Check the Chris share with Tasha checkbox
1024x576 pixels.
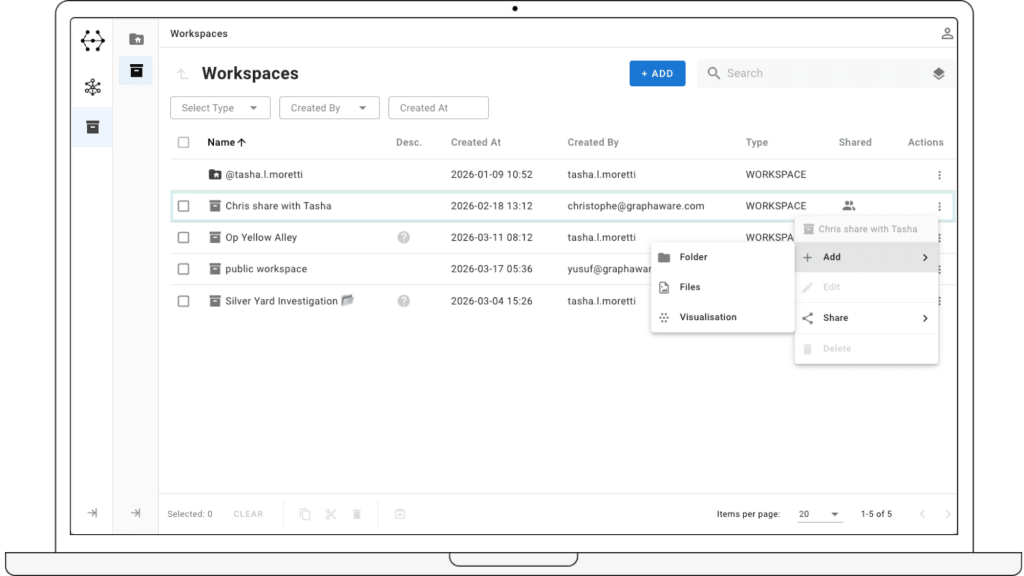184,206
